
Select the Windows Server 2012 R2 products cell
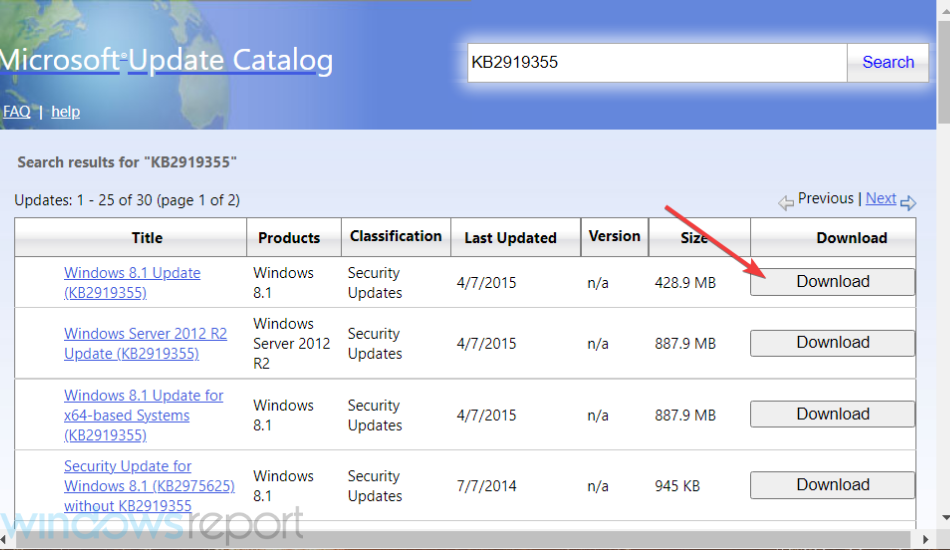tap(291, 343)
